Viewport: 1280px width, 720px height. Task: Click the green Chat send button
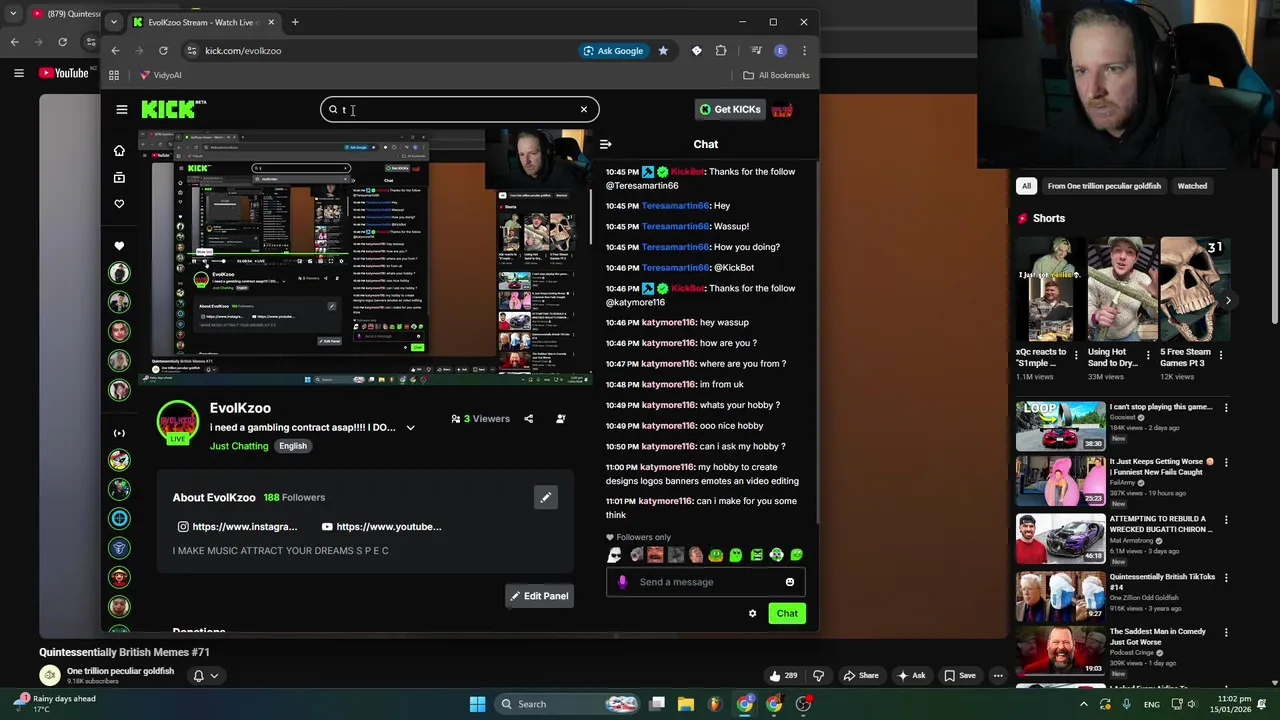(x=787, y=614)
